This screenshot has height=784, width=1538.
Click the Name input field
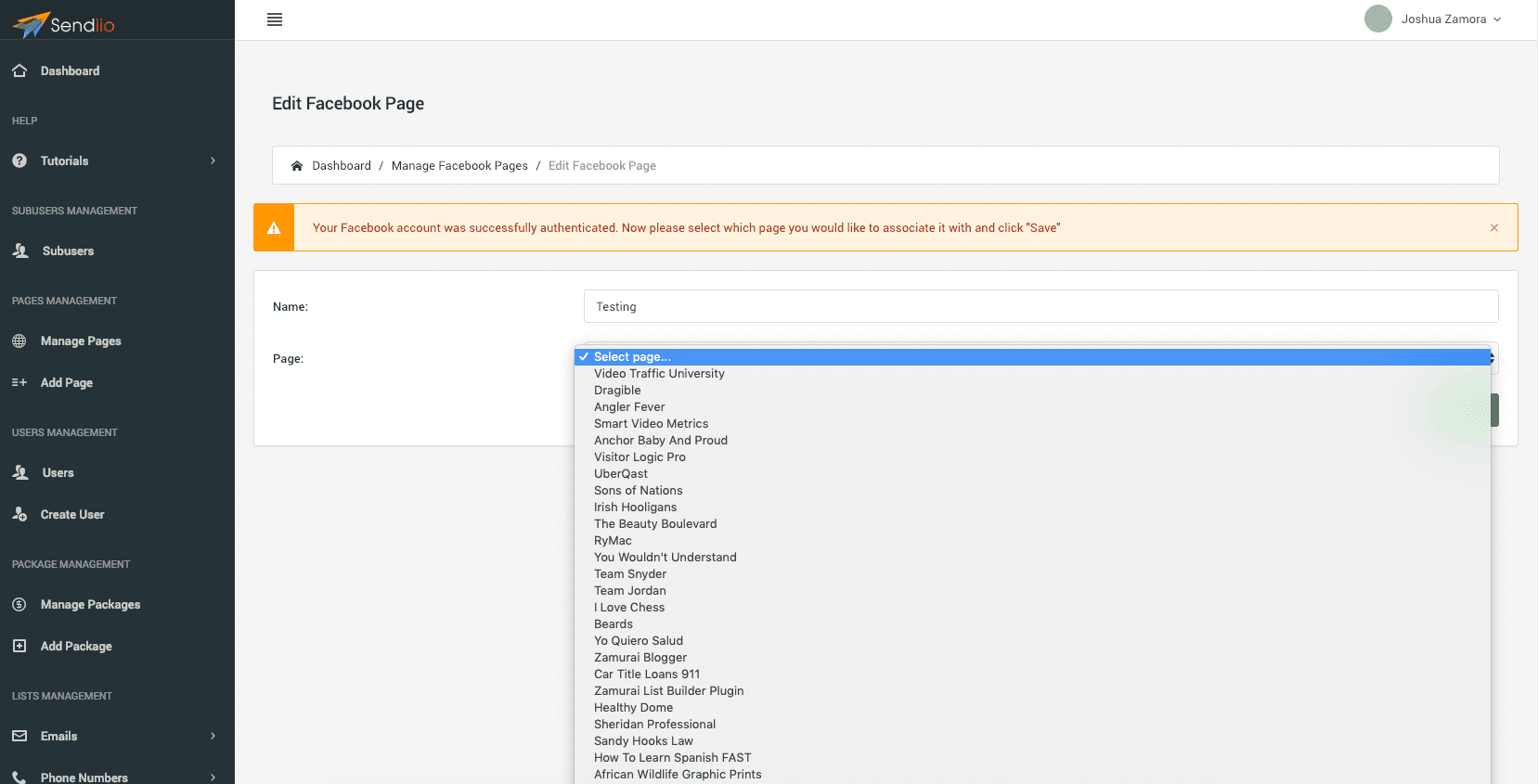[1040, 306]
